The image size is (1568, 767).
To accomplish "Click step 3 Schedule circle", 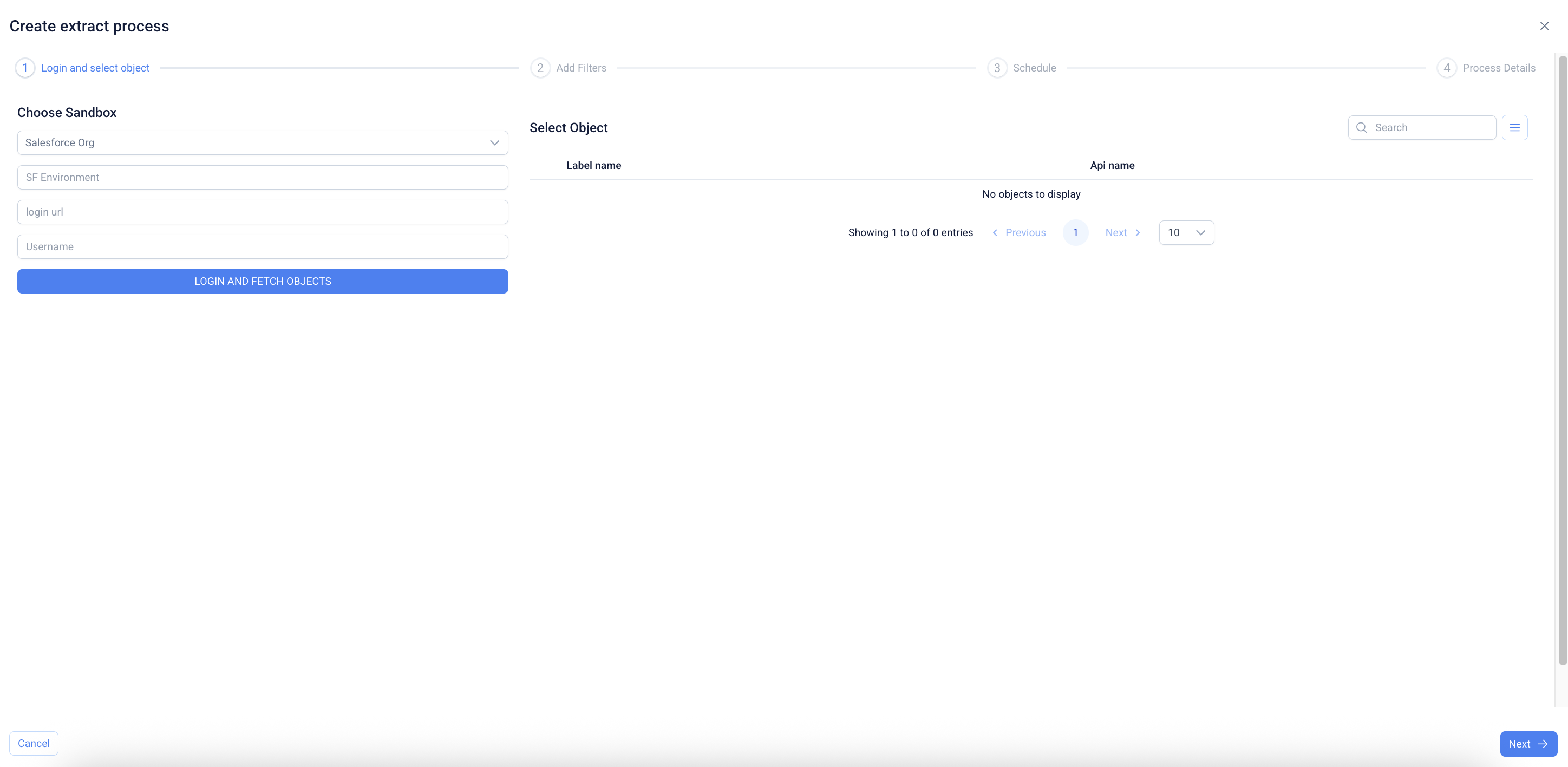I will (x=996, y=68).
